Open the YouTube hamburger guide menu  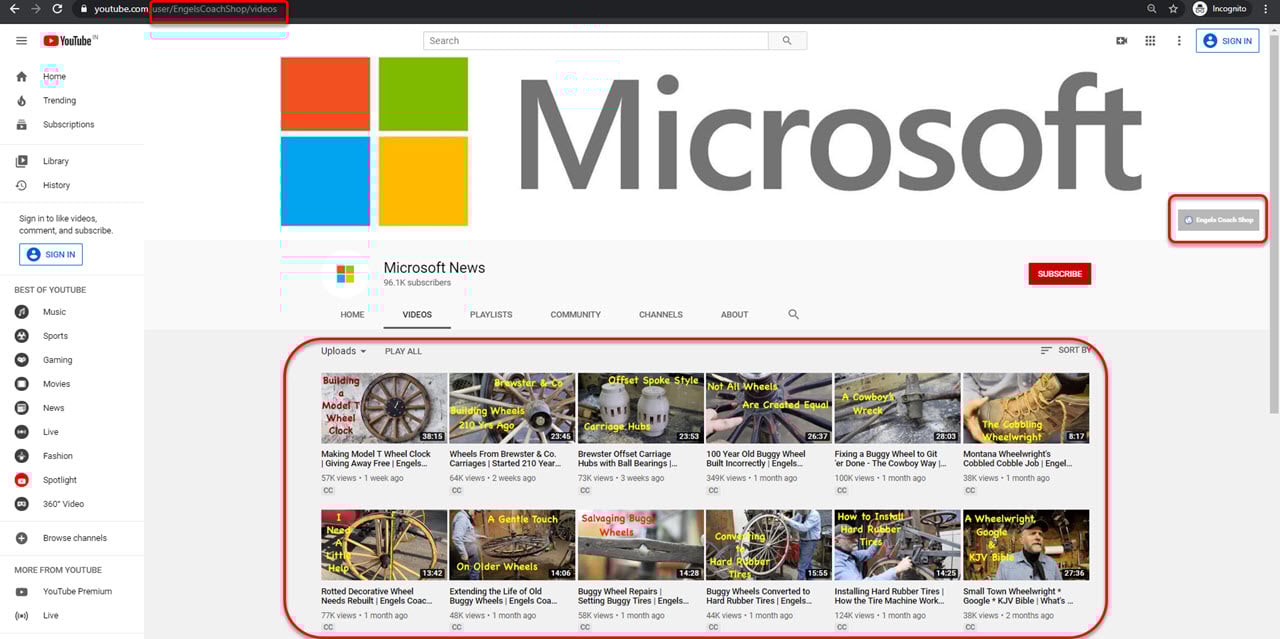point(21,41)
